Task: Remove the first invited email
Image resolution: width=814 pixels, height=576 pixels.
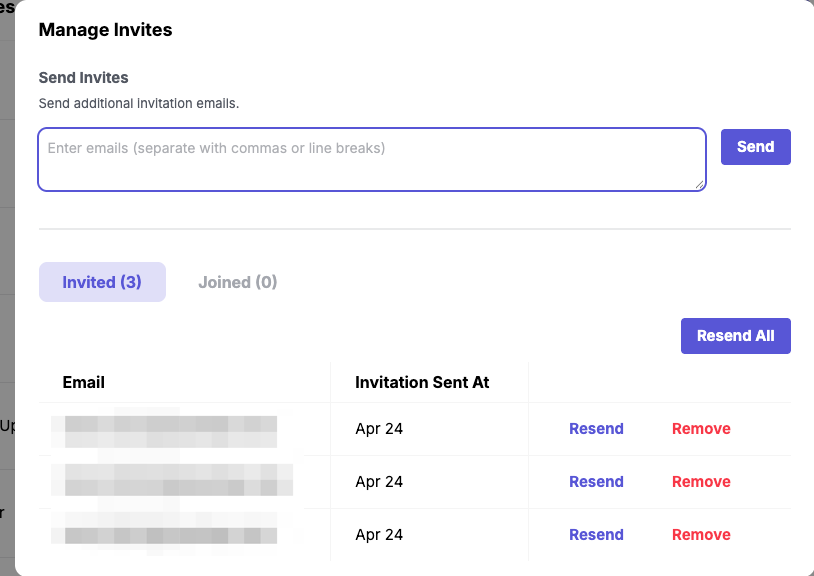Action: 701,429
